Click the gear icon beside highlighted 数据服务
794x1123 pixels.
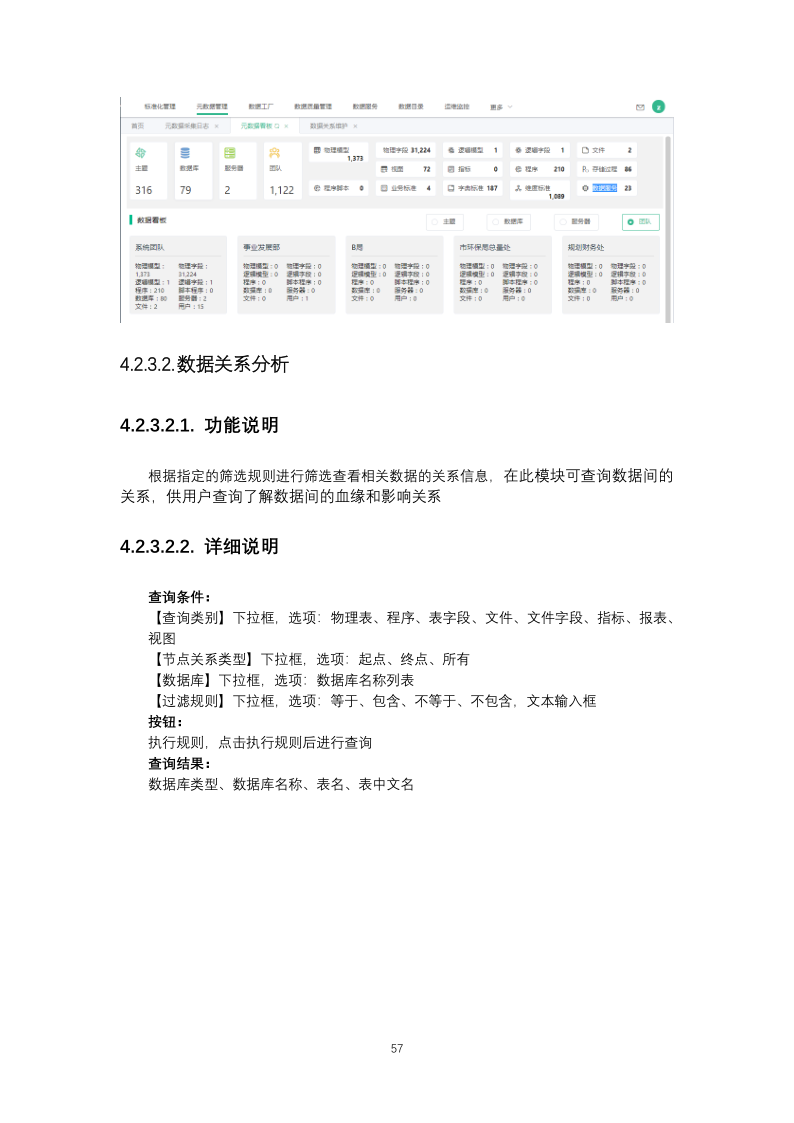click(x=585, y=188)
